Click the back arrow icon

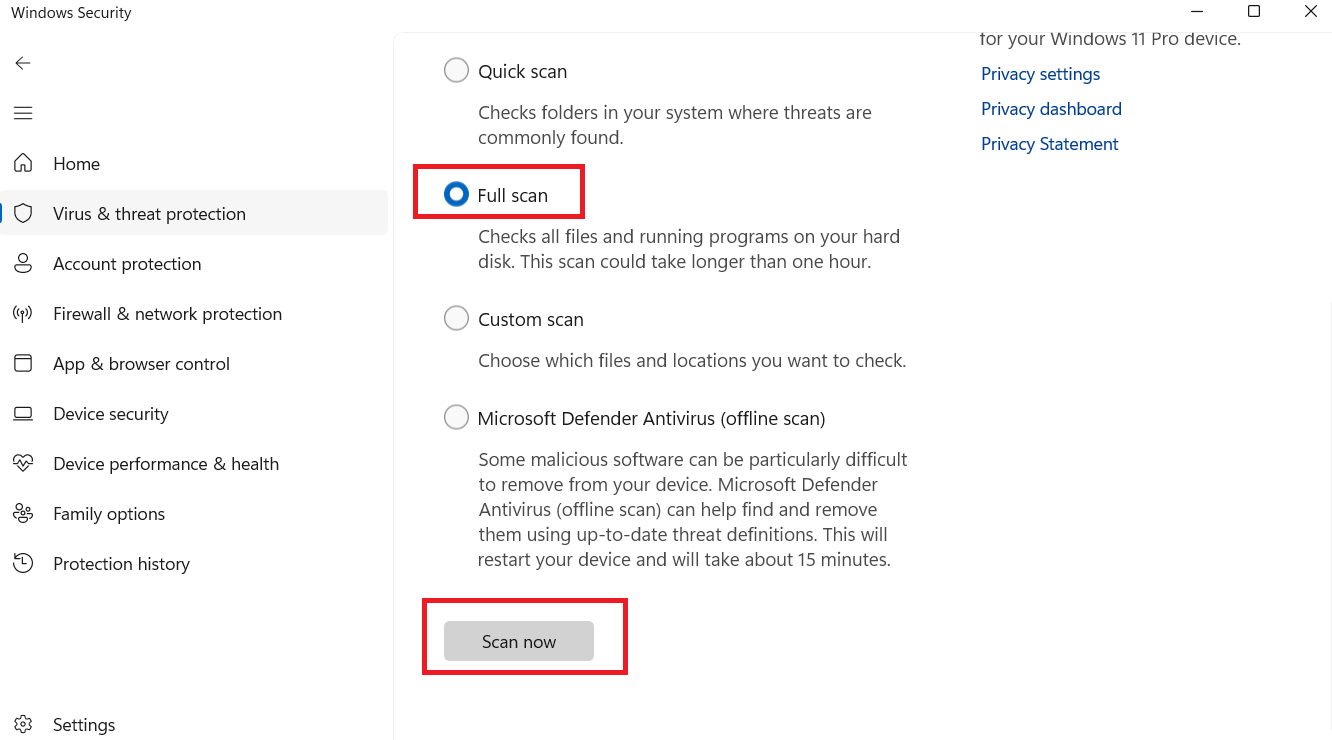[x=23, y=63]
